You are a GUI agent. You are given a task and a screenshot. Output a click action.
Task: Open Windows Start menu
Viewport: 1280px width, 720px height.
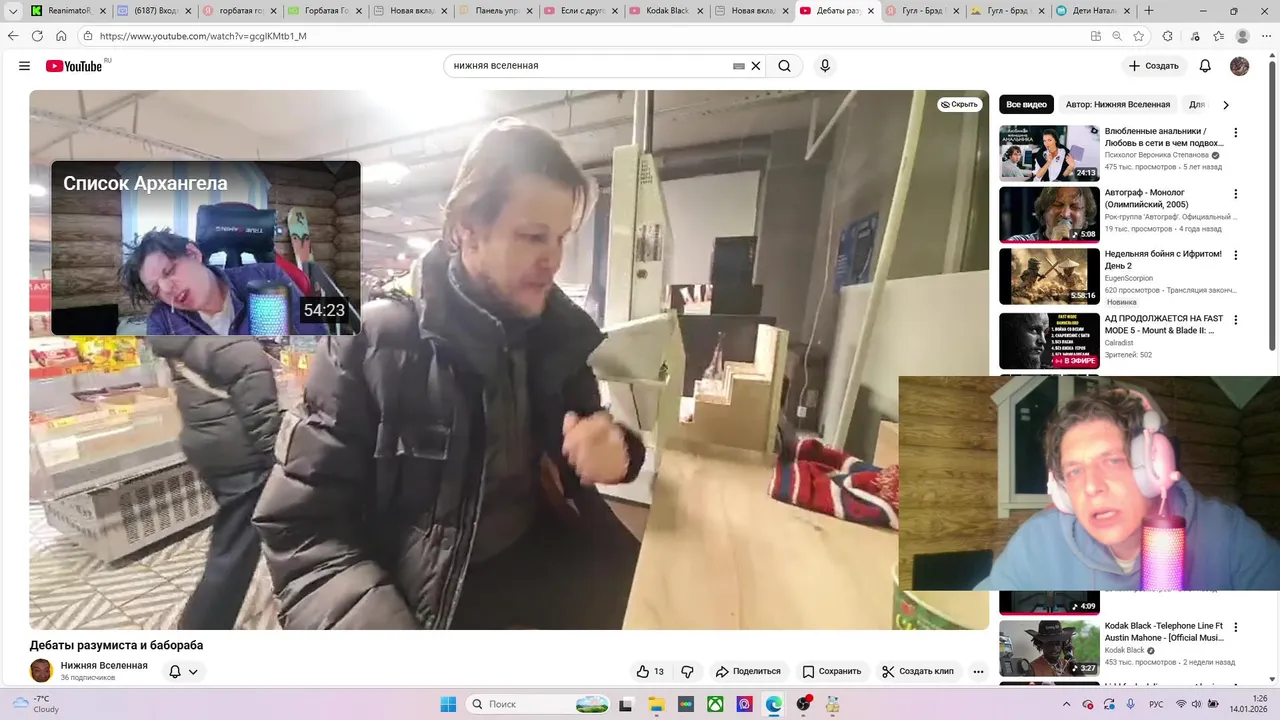pos(448,704)
